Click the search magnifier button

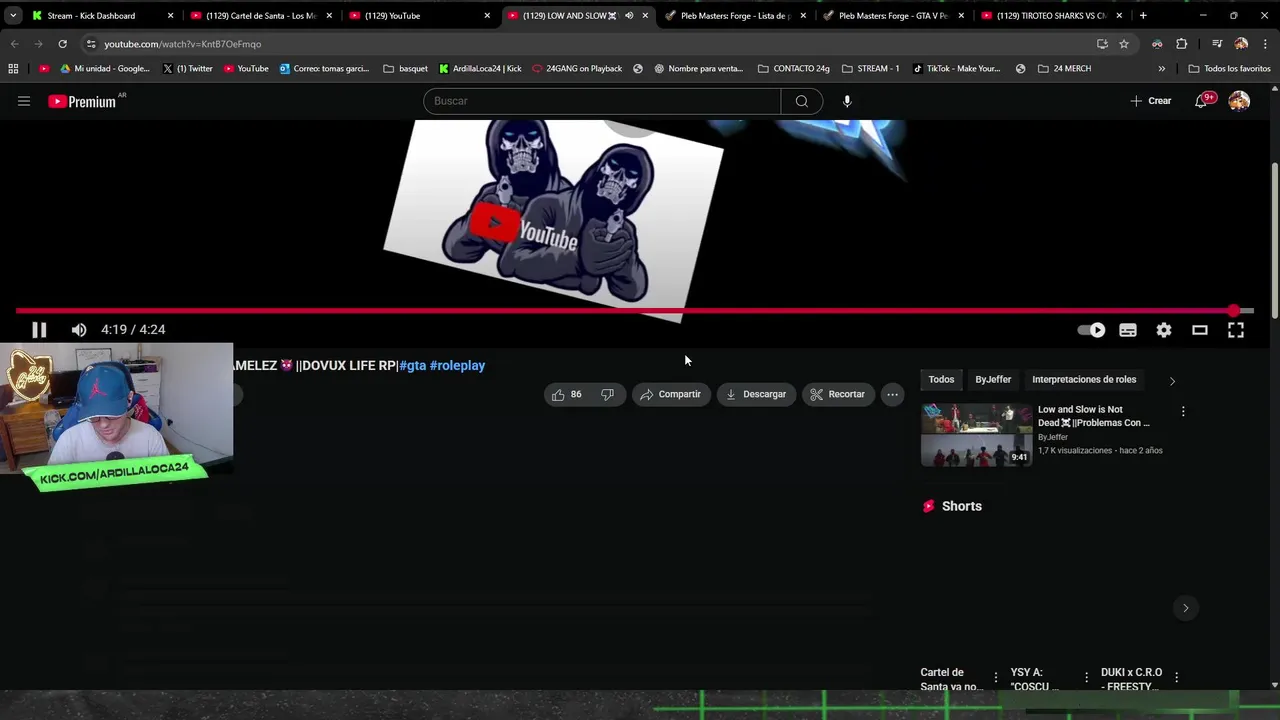tap(802, 101)
